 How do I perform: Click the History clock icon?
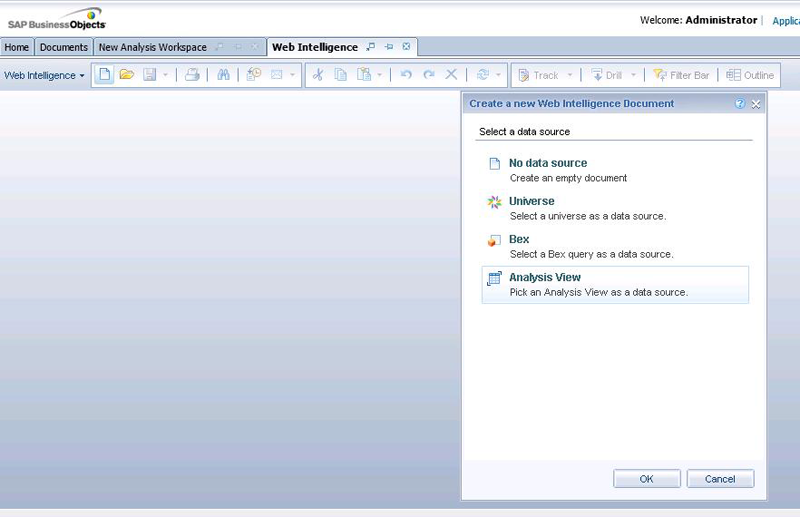[254, 75]
